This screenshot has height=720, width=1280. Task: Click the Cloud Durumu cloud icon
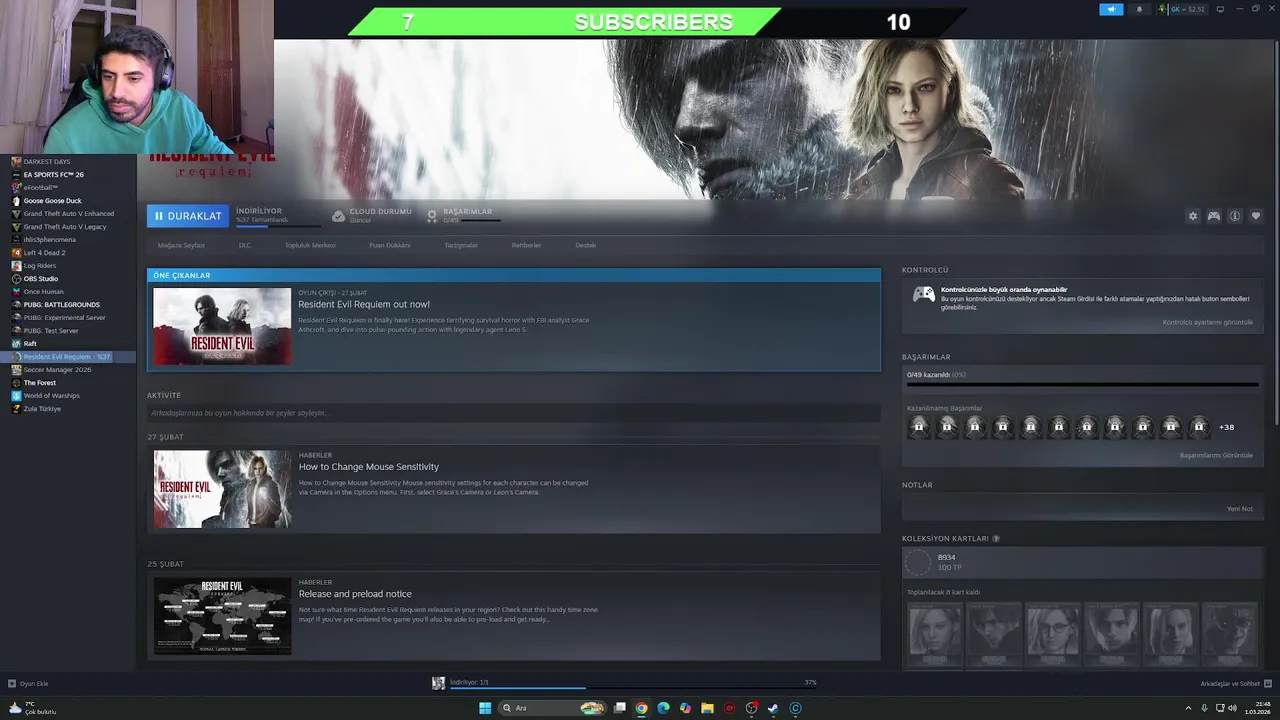[338, 215]
